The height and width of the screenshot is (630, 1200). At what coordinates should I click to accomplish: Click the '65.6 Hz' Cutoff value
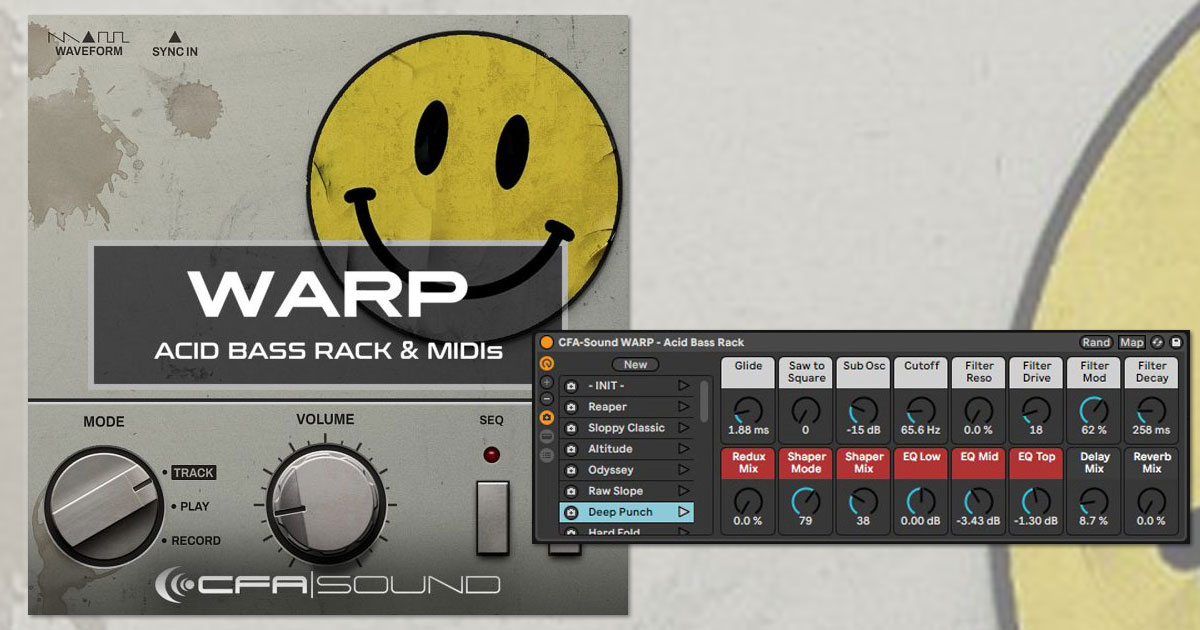pos(921,430)
